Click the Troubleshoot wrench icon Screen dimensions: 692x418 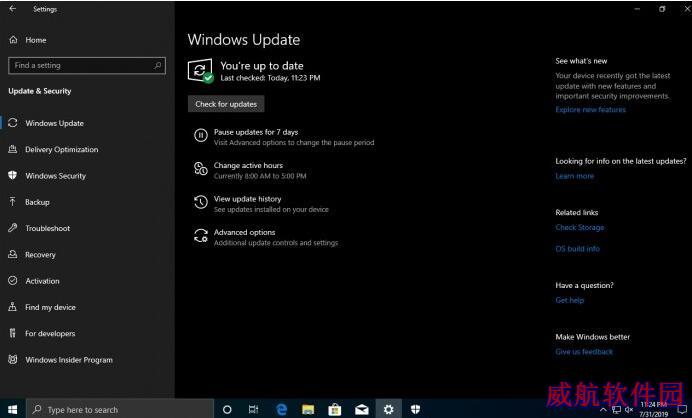tap(13, 228)
